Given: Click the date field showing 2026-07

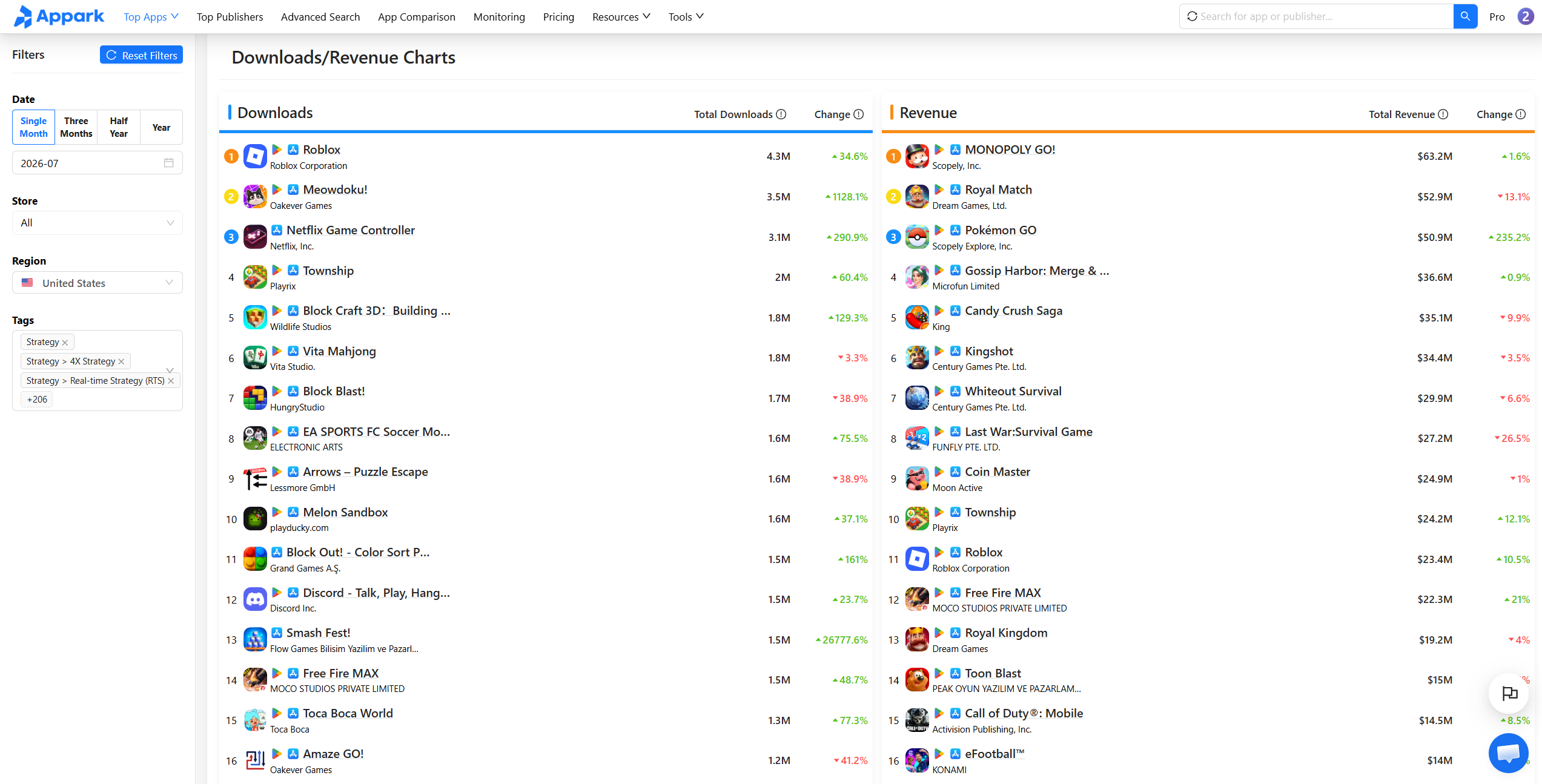Looking at the screenshot, I should pos(98,163).
